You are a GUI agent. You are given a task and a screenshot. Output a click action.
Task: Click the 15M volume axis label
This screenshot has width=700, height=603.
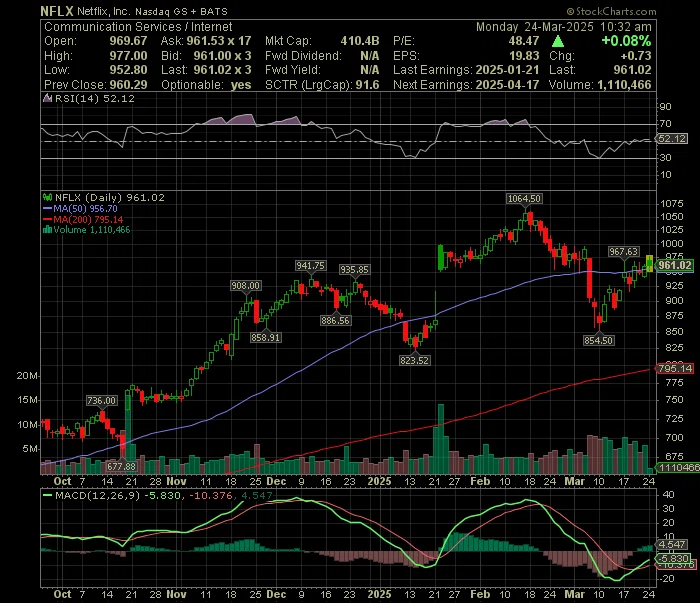27,400
